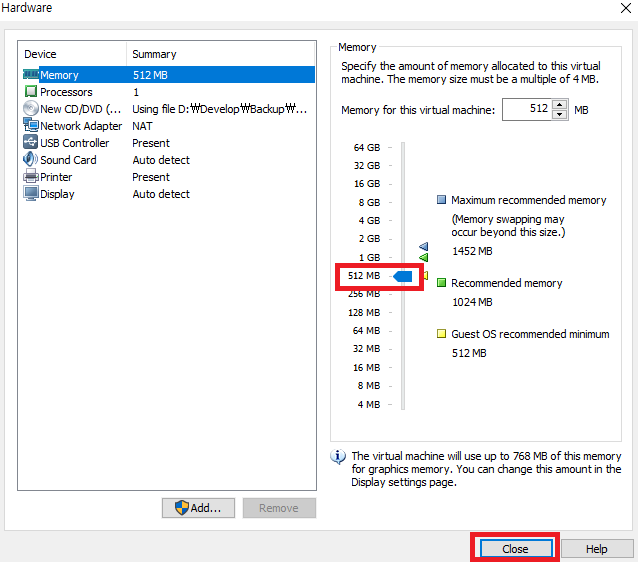Click the 32 MB scale label
This screenshot has height=562, width=638.
click(x=366, y=349)
